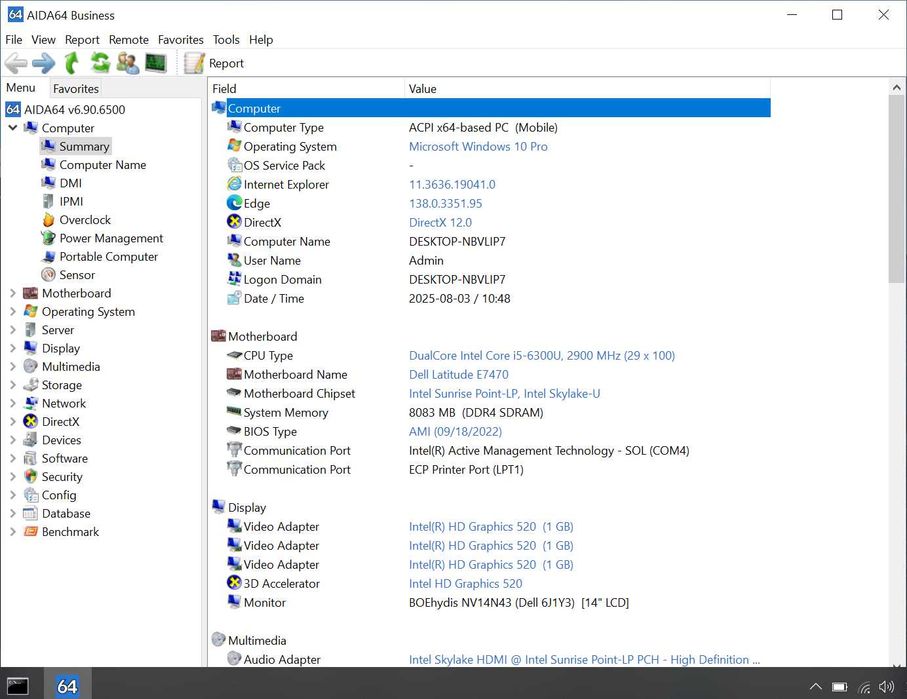
Task: Open the Microsoft Windows 10 Pro link
Action: [x=478, y=146]
